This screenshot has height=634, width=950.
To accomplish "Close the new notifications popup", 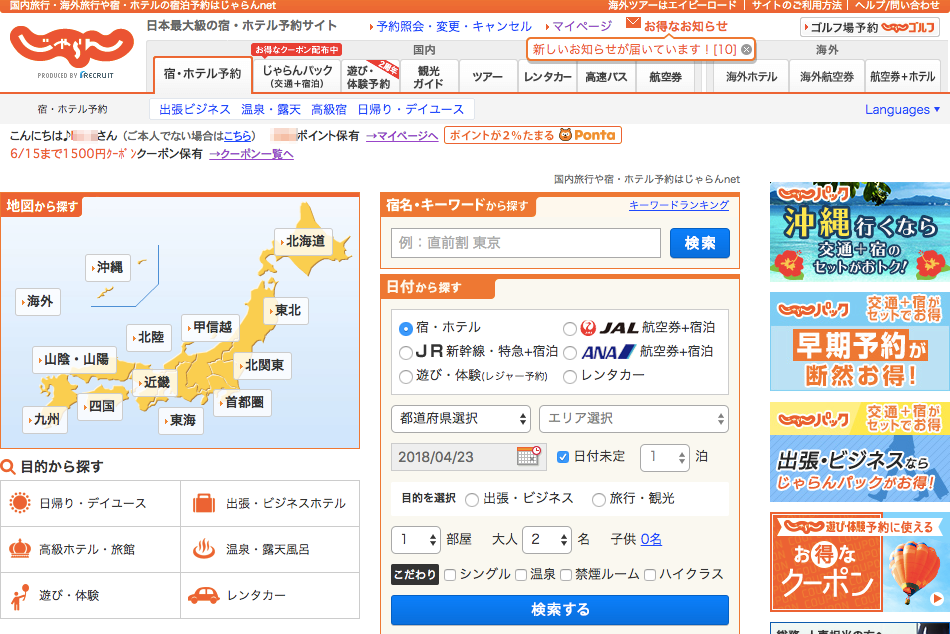I will [x=746, y=49].
